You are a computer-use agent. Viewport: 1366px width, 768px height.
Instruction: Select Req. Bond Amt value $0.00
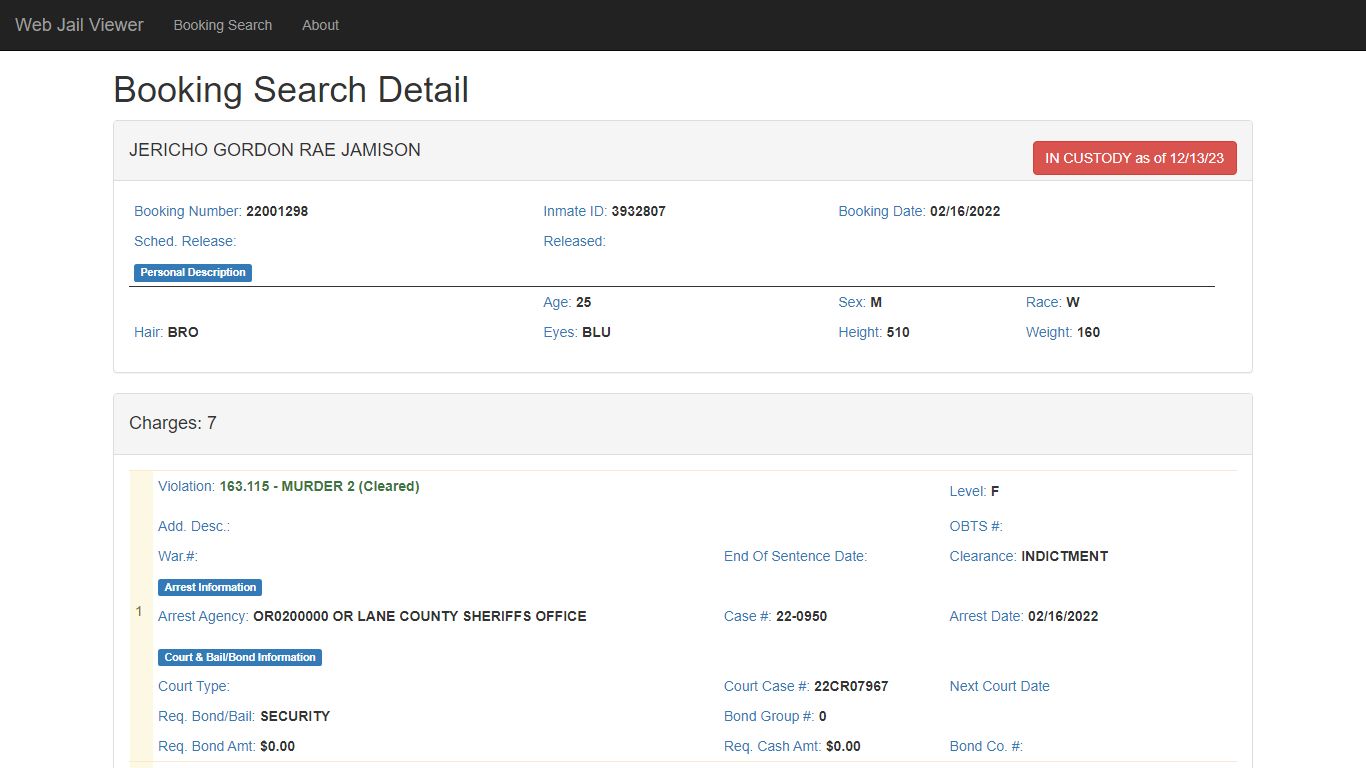[277, 746]
